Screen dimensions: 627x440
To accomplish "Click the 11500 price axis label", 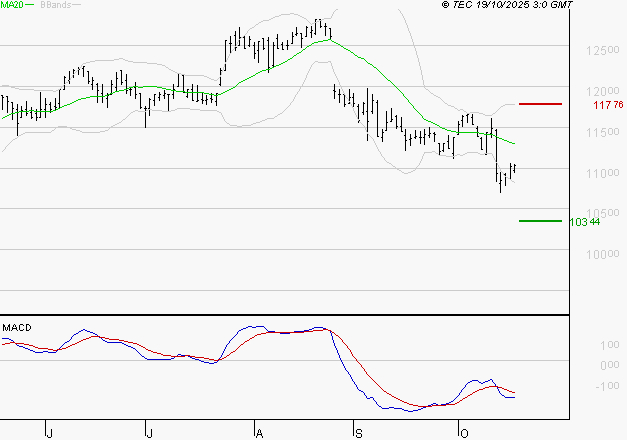I will point(603,132).
